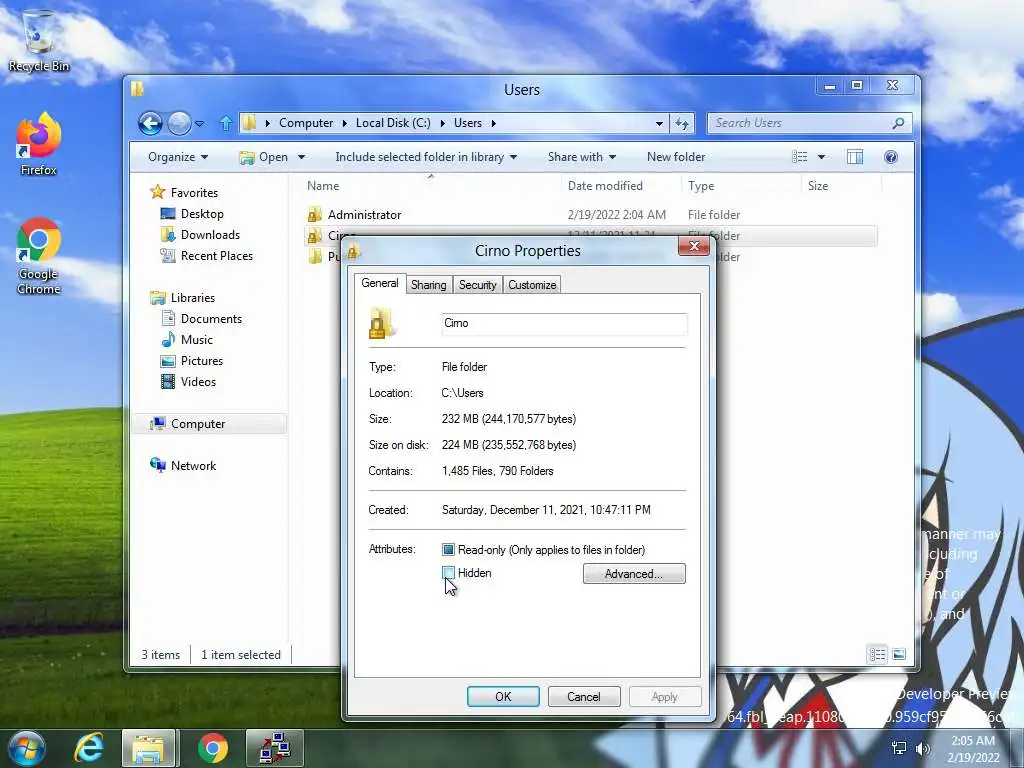This screenshot has height=768, width=1024.
Task: Go back with the Explorer back arrow
Action: coord(150,123)
